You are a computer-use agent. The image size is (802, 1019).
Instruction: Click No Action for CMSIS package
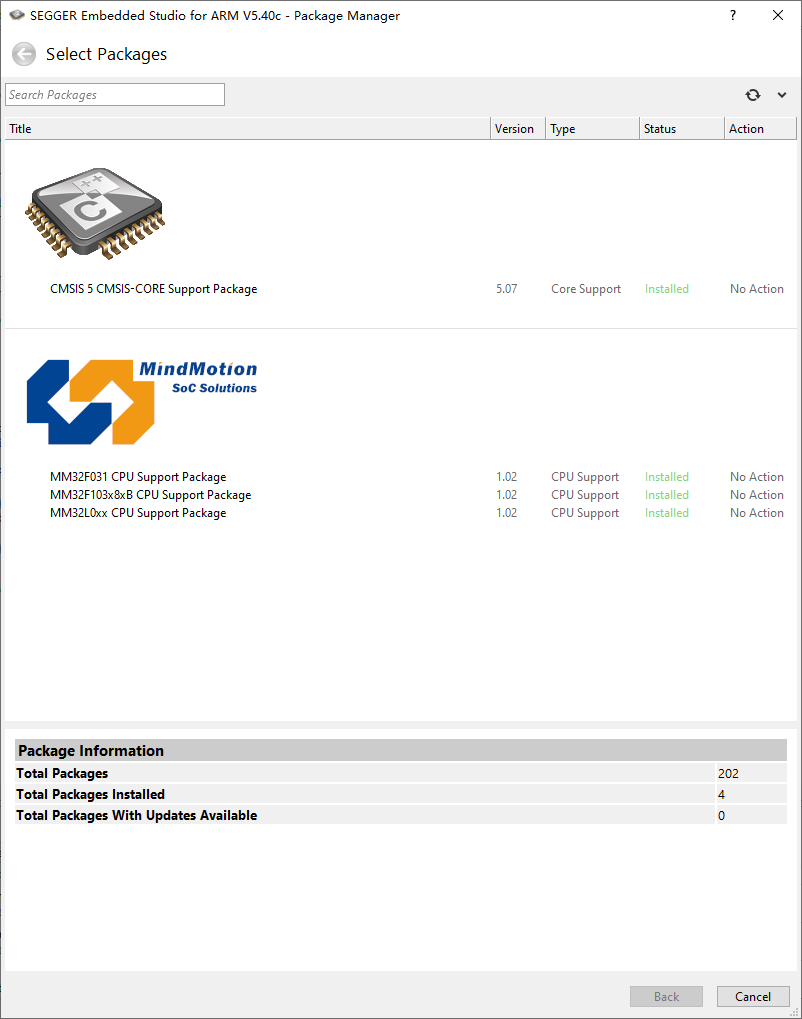click(757, 289)
